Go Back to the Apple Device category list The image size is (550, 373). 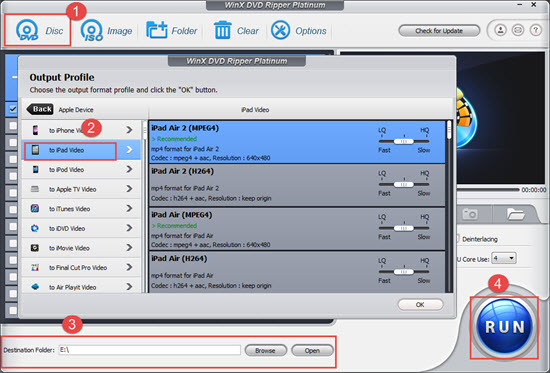[40, 109]
